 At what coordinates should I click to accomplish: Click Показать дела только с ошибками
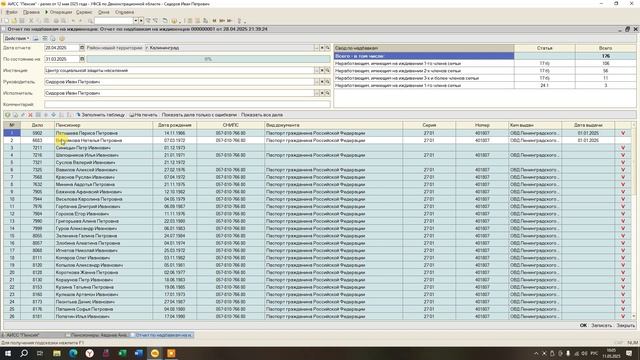199,115
